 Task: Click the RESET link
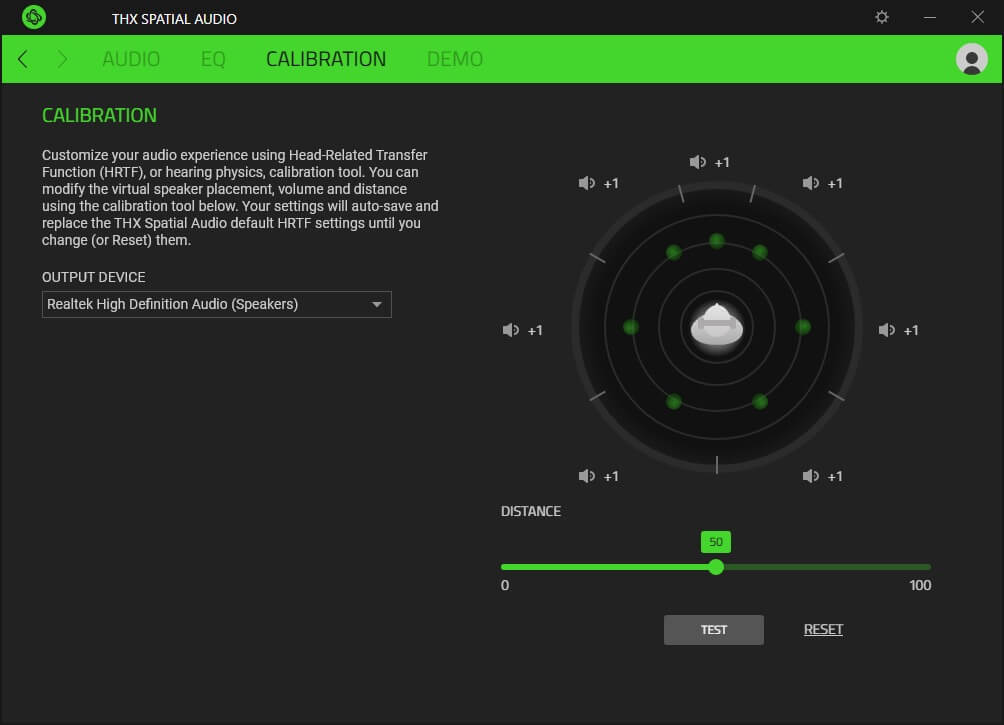click(x=823, y=629)
